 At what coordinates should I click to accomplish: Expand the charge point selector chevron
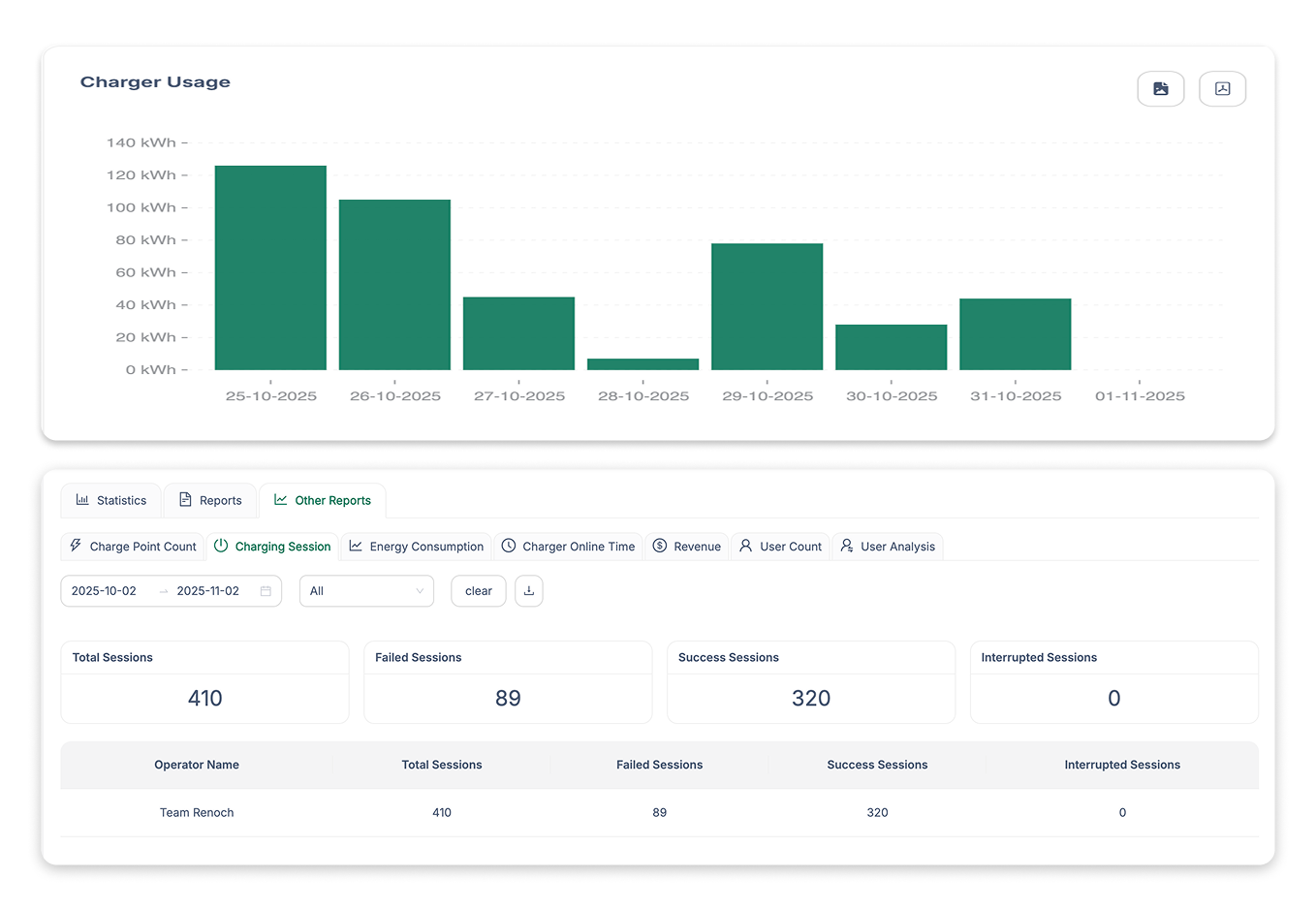419,590
